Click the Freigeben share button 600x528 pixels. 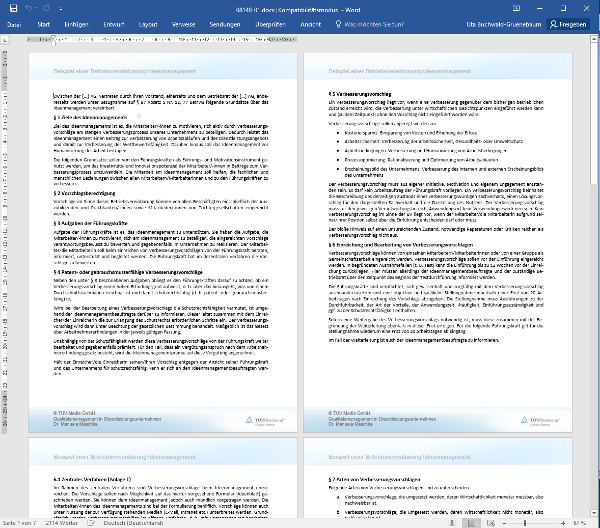click(569, 21)
